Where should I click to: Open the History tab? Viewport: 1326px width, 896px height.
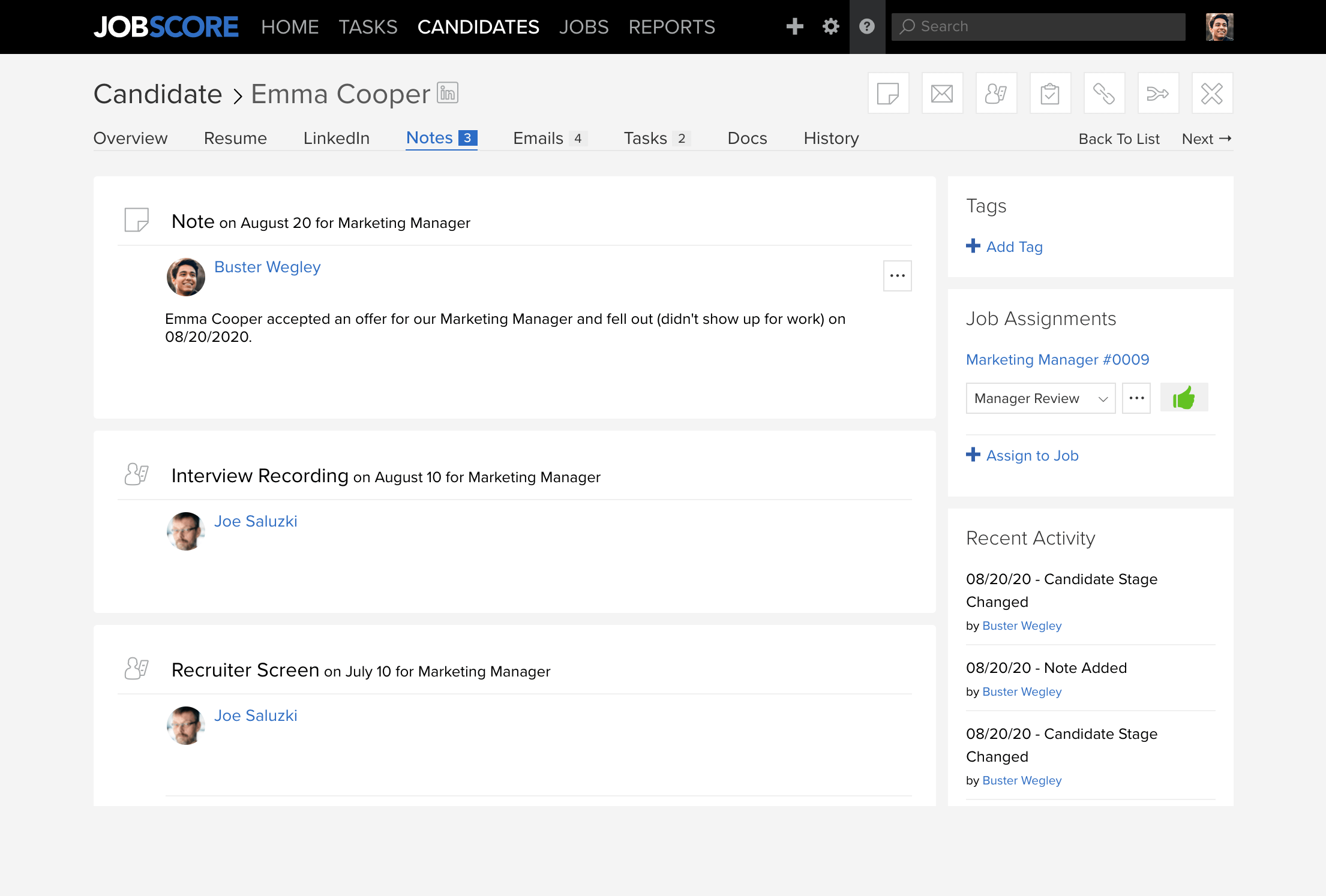(831, 139)
